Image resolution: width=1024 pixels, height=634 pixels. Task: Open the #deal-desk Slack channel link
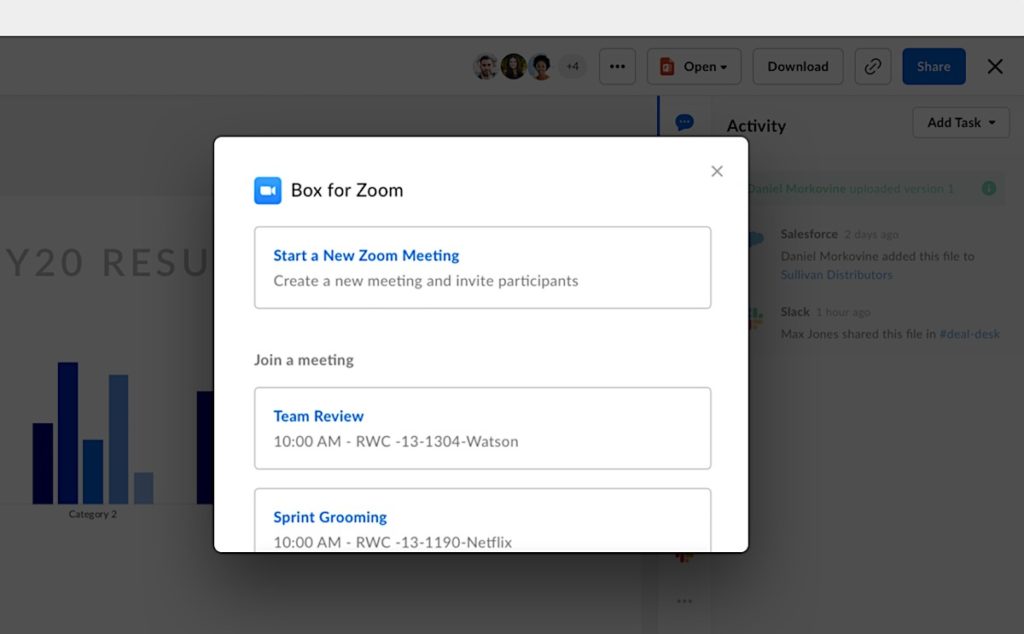(969, 334)
